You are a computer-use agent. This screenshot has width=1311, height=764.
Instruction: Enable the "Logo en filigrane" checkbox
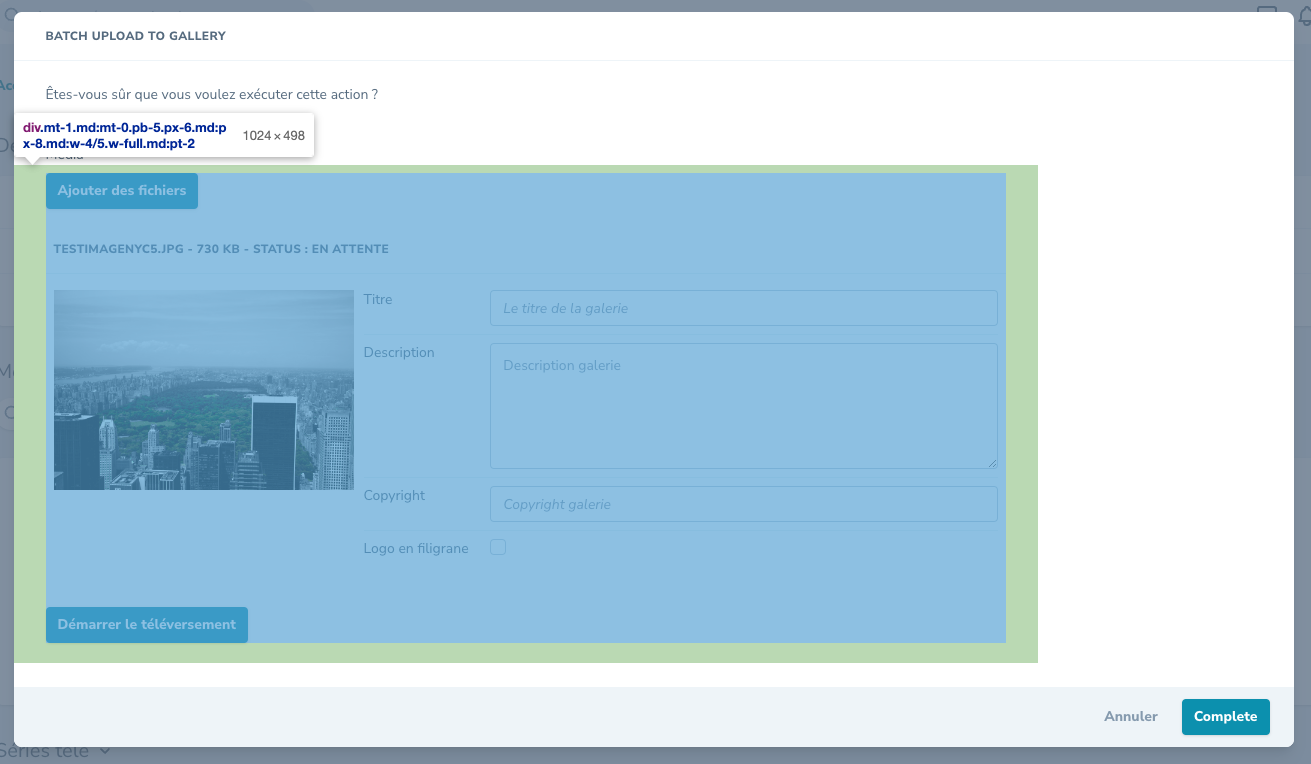(498, 547)
